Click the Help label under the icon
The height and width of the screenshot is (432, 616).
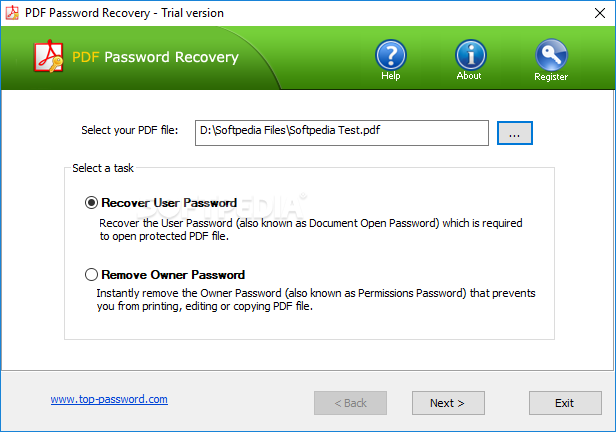tap(390, 76)
